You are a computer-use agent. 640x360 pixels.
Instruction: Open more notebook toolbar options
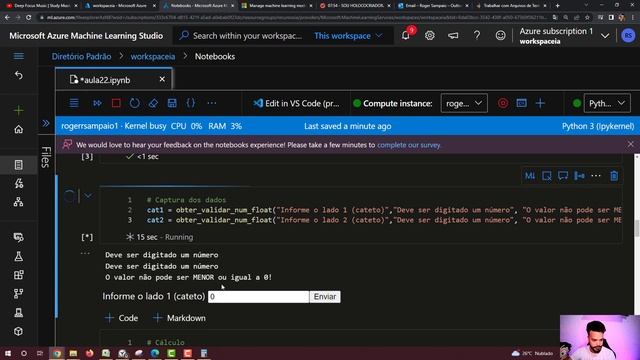tap(211, 103)
